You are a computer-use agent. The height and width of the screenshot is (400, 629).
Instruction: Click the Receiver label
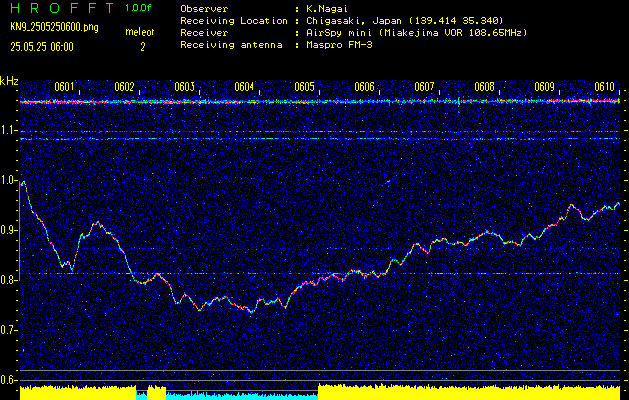point(204,33)
